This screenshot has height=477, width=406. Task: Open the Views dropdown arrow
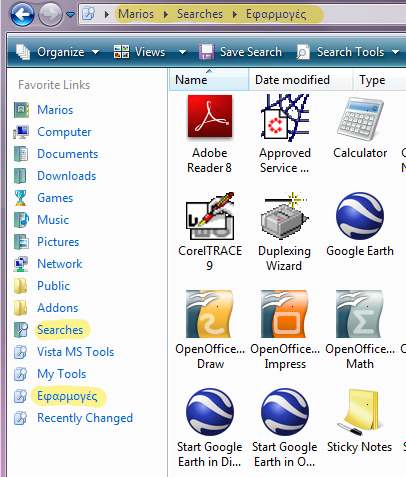click(182, 52)
